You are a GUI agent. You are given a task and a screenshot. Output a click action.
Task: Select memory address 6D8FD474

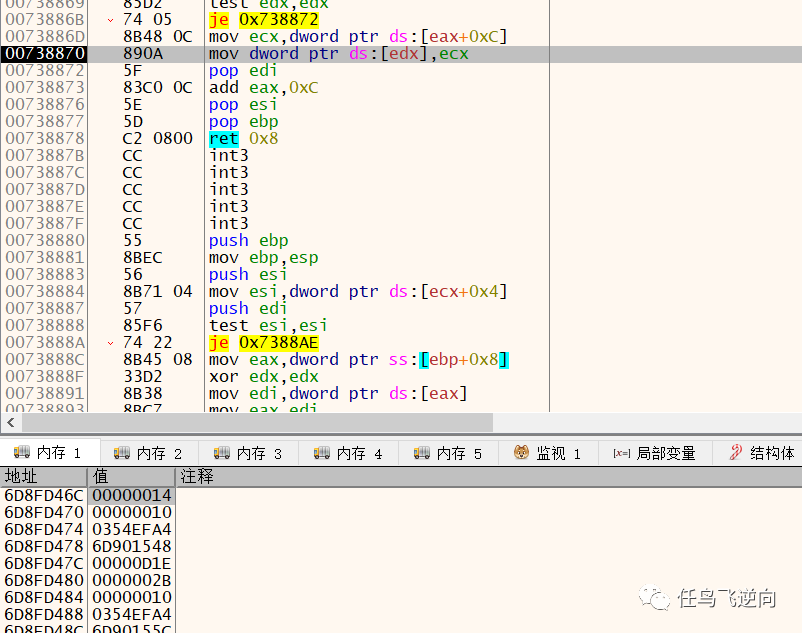pos(44,529)
